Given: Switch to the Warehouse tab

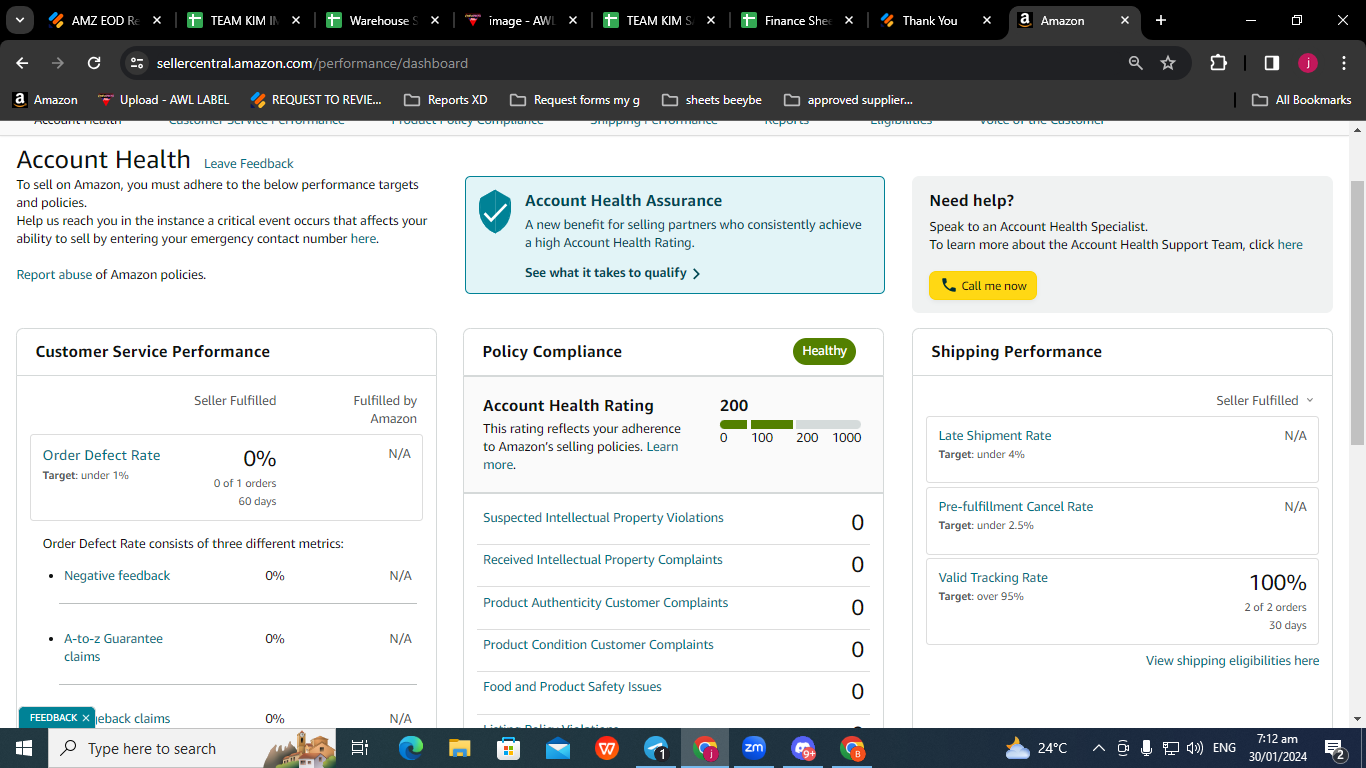Looking at the screenshot, I should (x=380, y=20).
